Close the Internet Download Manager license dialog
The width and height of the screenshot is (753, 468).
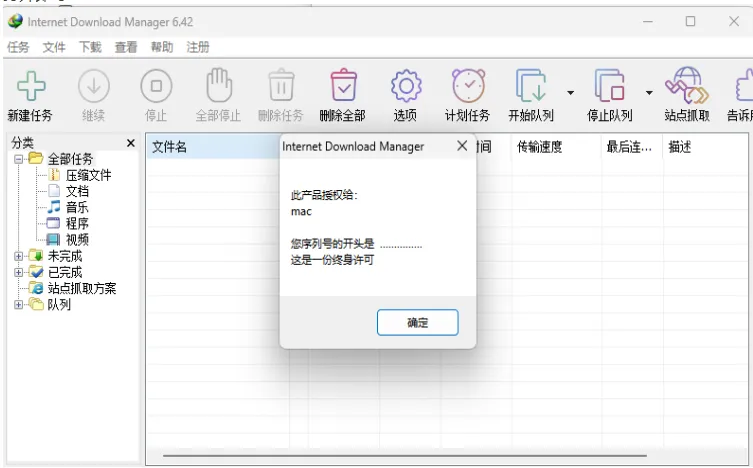(462, 146)
